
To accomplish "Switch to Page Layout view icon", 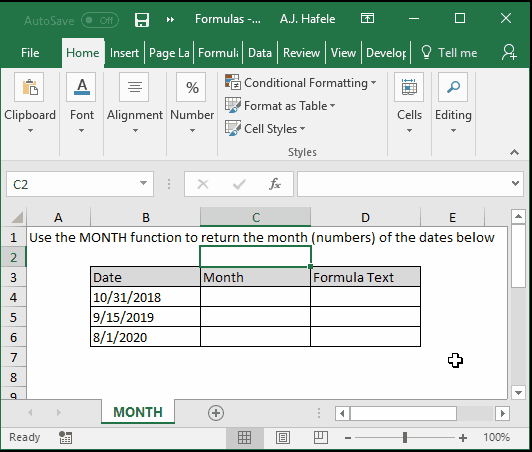I will (283, 437).
